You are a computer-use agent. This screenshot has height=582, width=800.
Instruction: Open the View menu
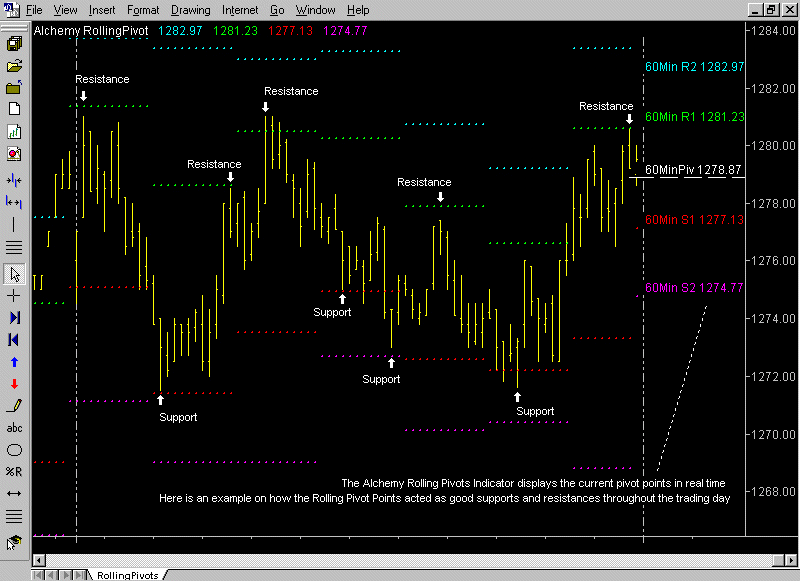tap(65, 10)
